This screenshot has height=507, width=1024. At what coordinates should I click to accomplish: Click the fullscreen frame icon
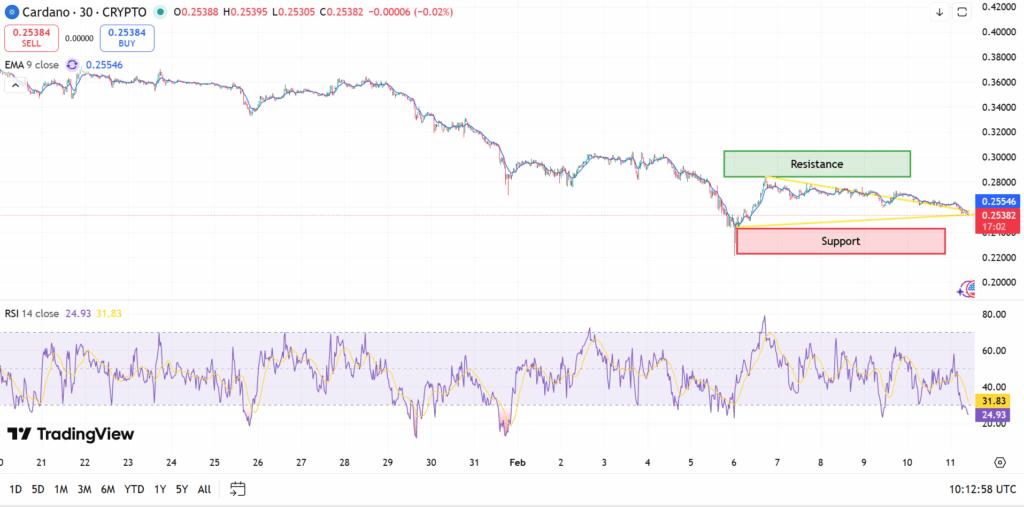pyautogui.click(x=963, y=12)
